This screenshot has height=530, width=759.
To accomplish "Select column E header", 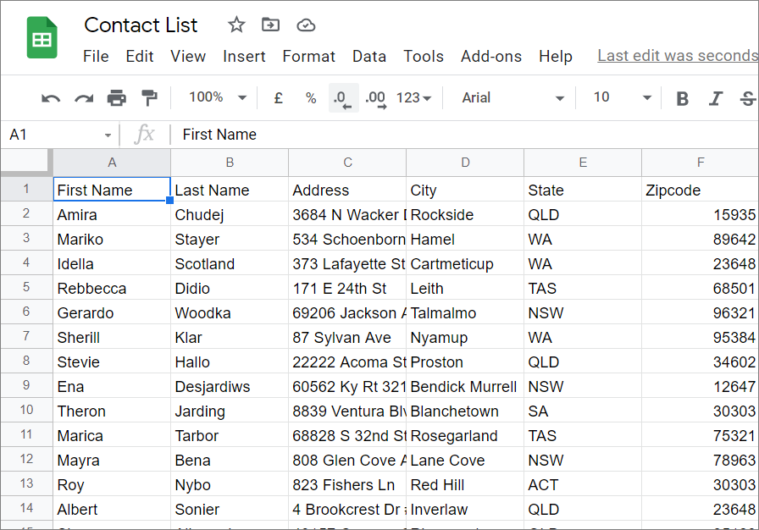I will [583, 163].
